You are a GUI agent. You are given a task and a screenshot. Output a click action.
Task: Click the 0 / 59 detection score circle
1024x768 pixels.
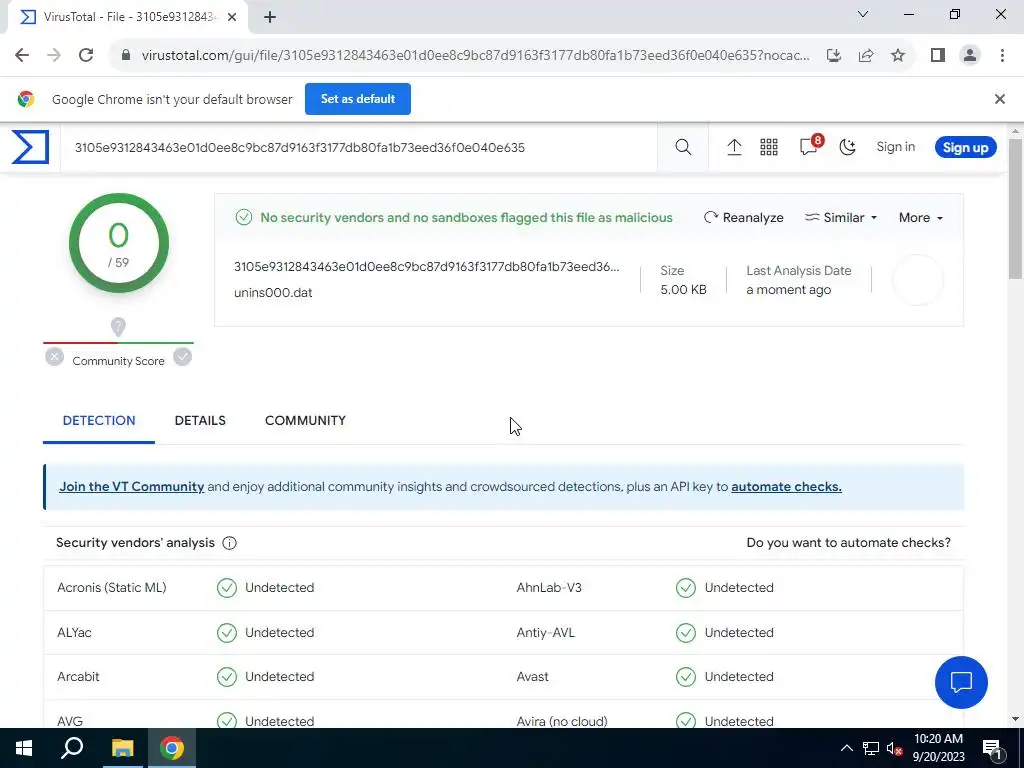point(119,243)
